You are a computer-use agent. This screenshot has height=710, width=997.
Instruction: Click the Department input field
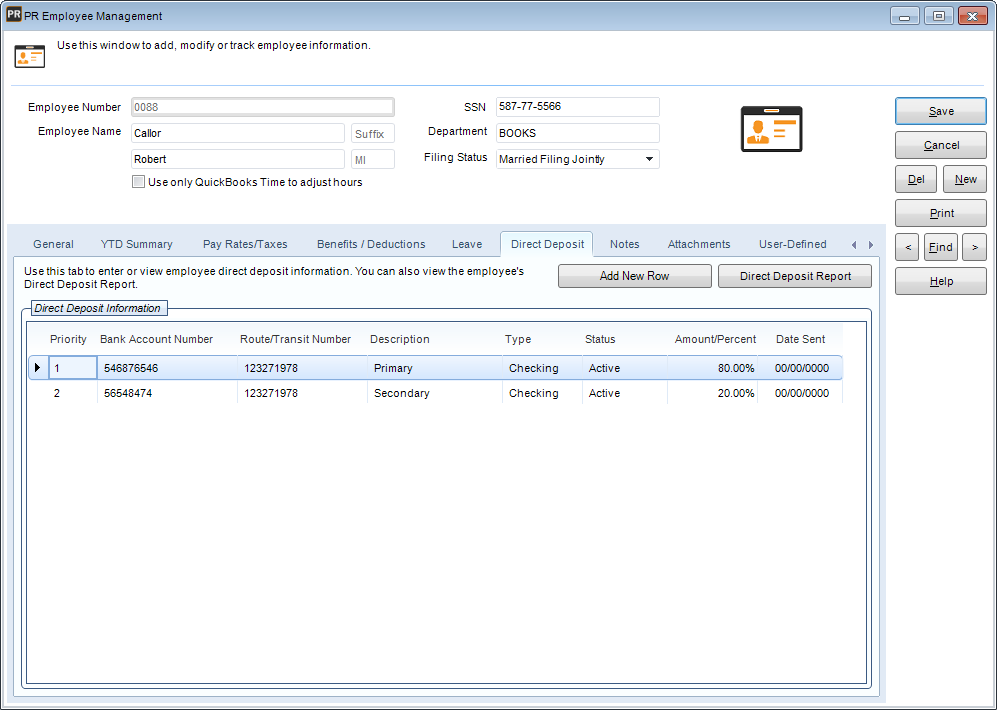pos(577,133)
